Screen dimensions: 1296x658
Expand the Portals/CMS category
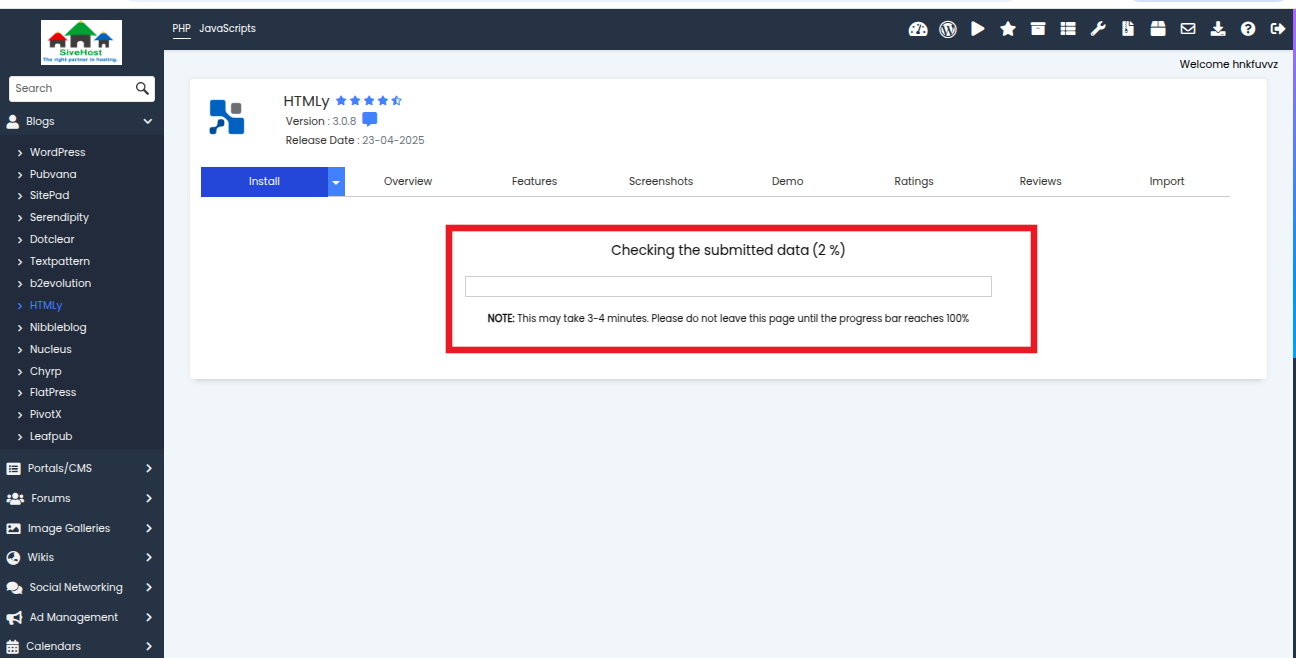pos(81,468)
